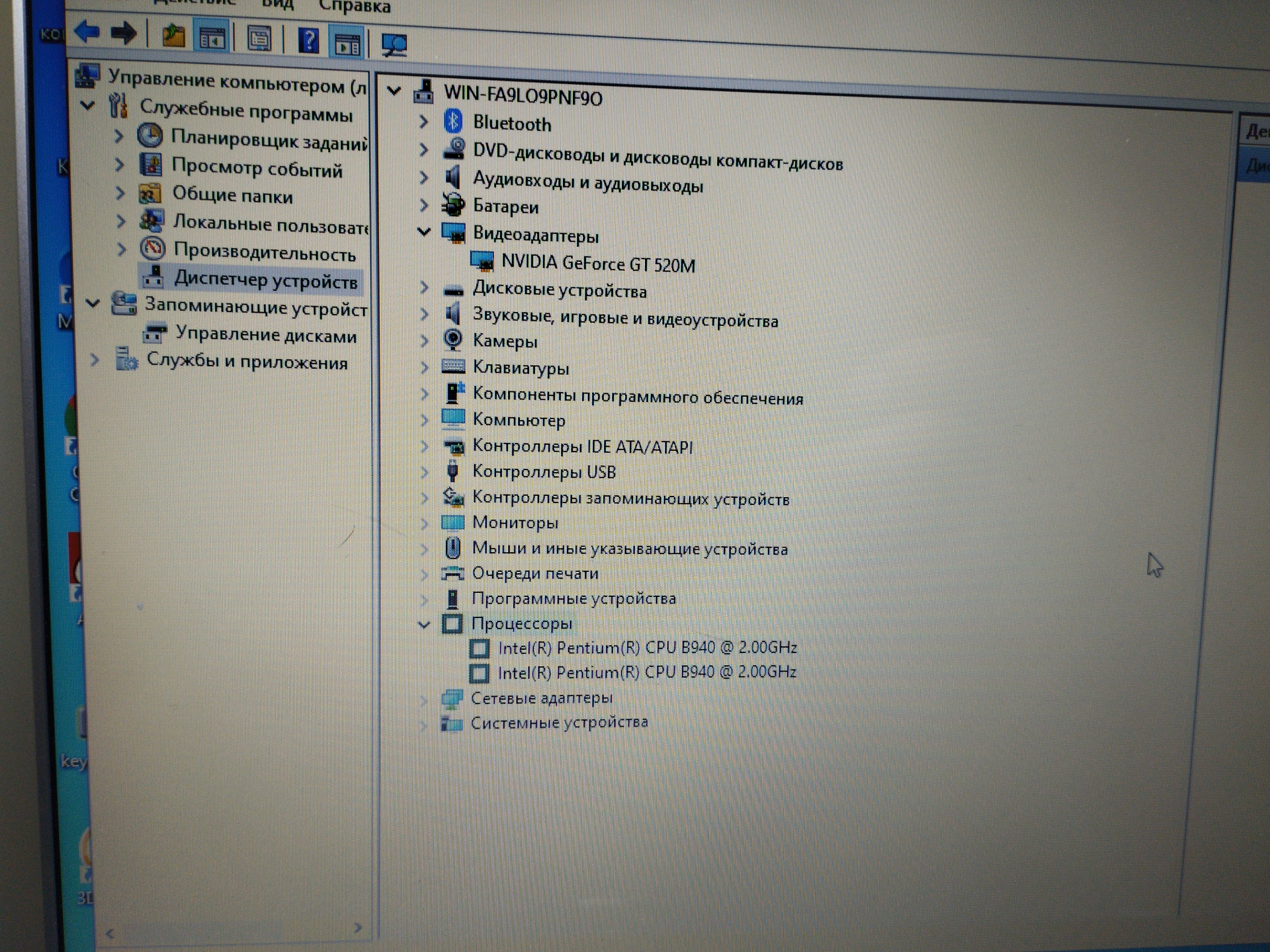Click the NVIDIA GeForce GT 520M device icon
The image size is (1270, 952).
click(x=482, y=260)
